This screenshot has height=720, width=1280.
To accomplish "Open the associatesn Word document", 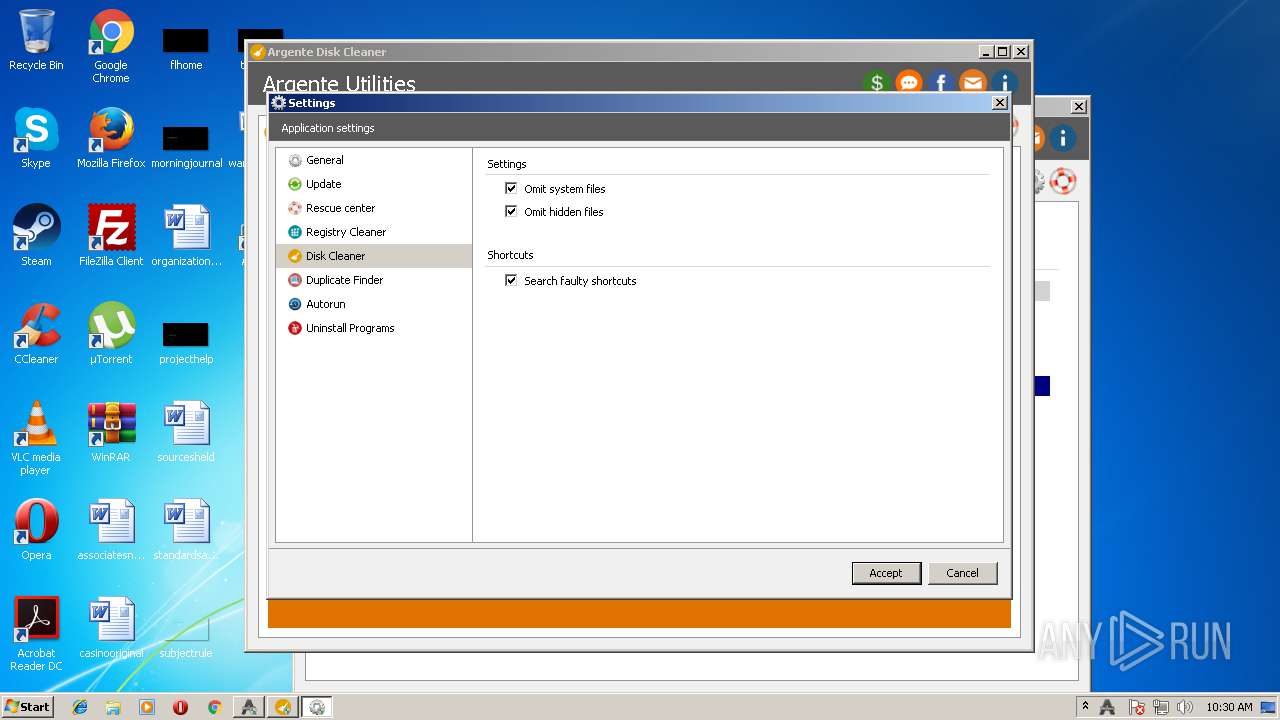I will click(x=111, y=530).
